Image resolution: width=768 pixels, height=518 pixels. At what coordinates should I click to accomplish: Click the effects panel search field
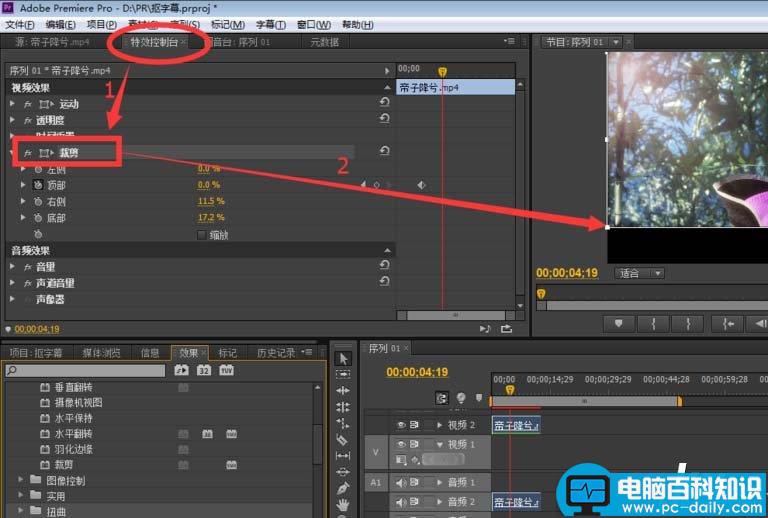(85, 371)
